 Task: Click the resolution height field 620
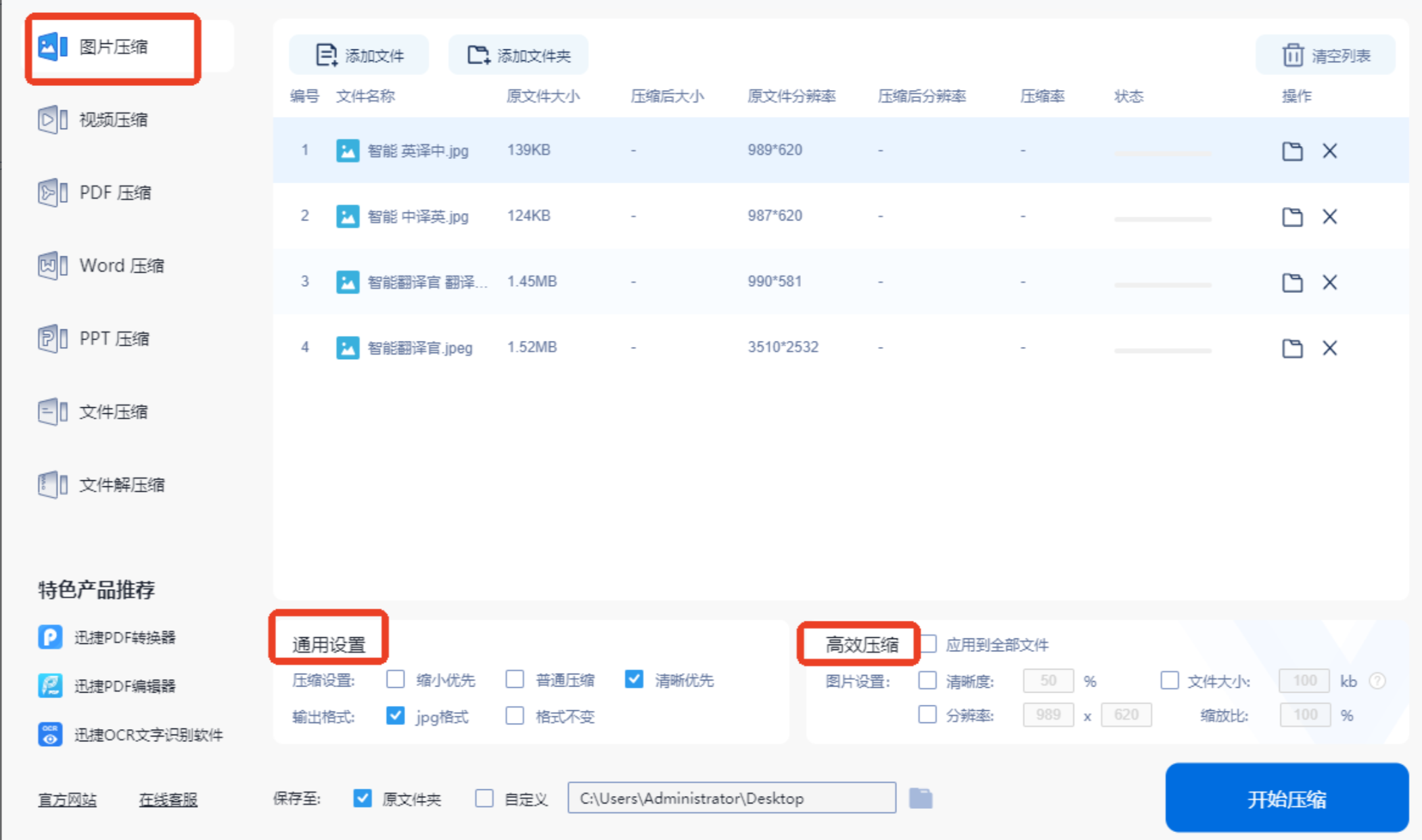(x=1126, y=715)
